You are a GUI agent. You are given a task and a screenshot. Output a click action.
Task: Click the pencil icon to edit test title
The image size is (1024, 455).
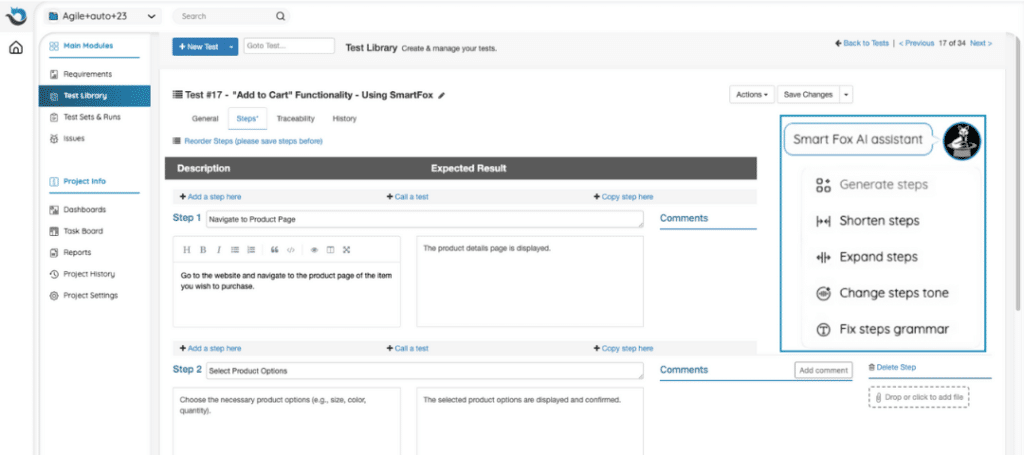pos(442,95)
